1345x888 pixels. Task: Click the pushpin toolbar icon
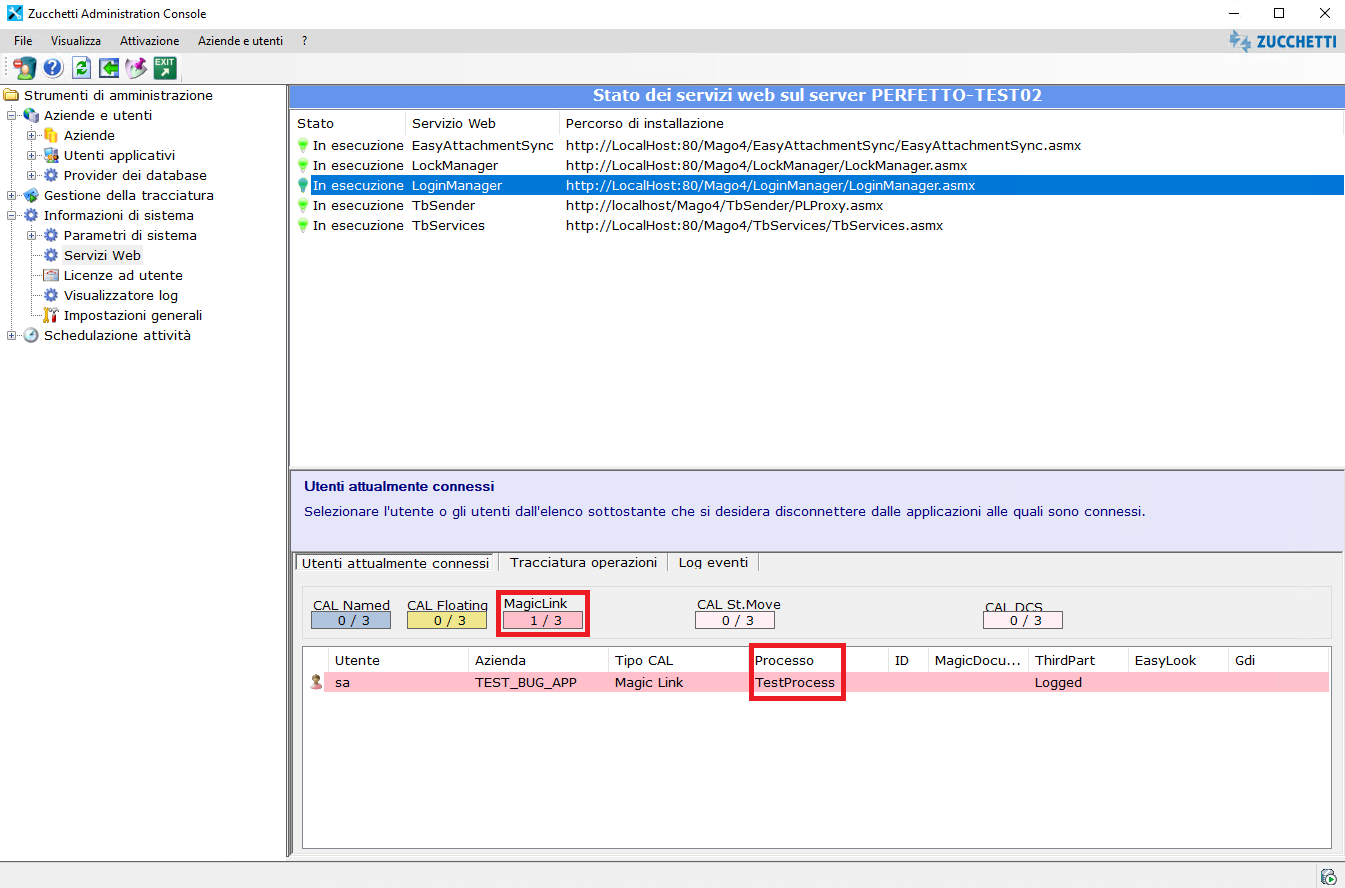point(136,68)
